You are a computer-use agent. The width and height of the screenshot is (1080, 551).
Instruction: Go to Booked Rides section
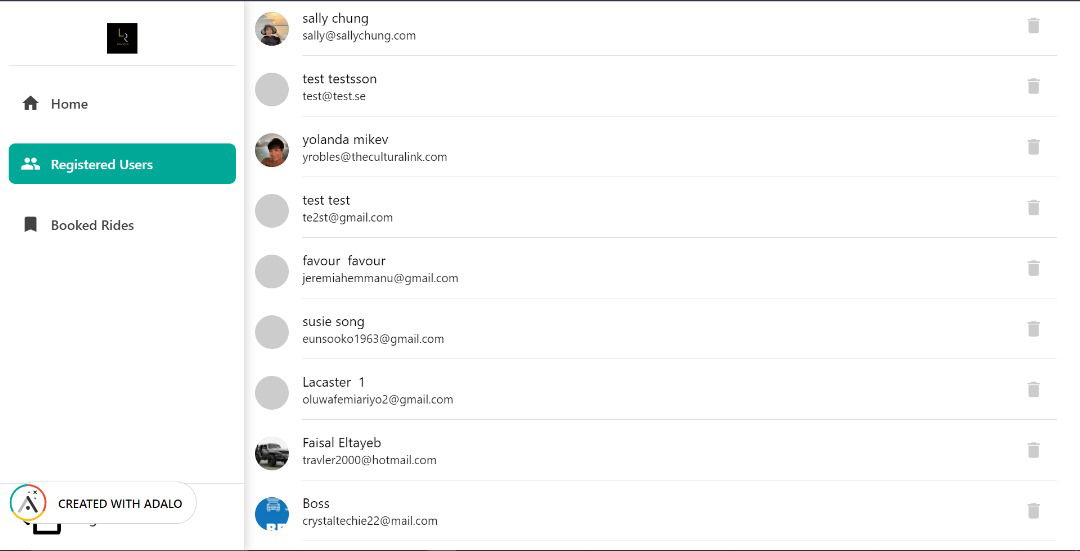92,225
